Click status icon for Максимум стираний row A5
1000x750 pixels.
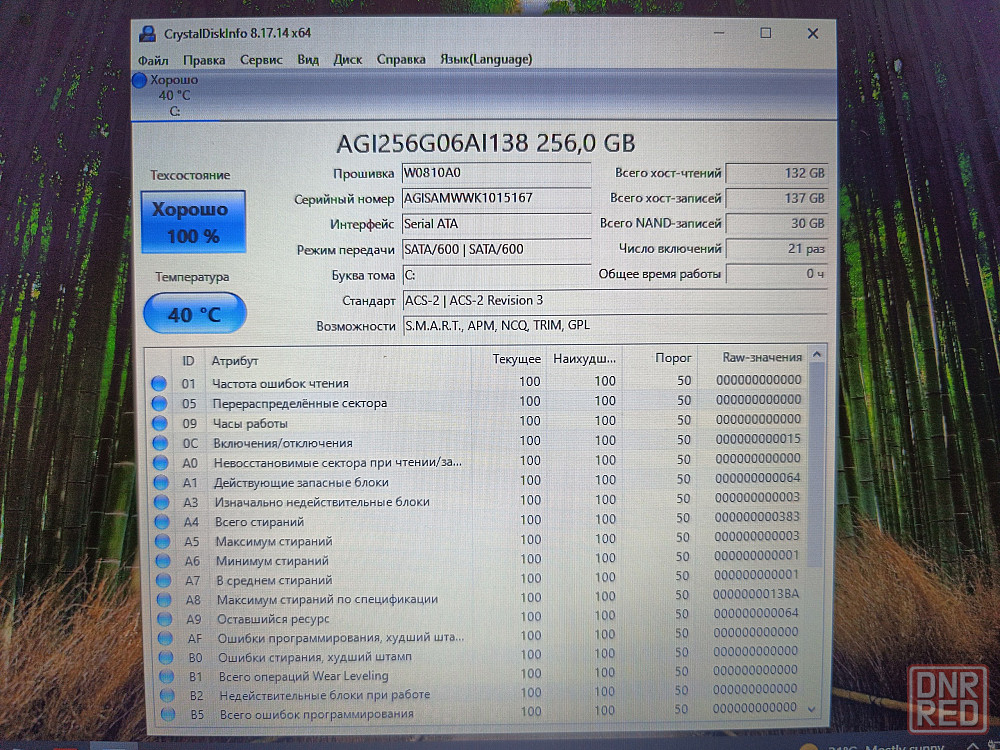click(163, 541)
